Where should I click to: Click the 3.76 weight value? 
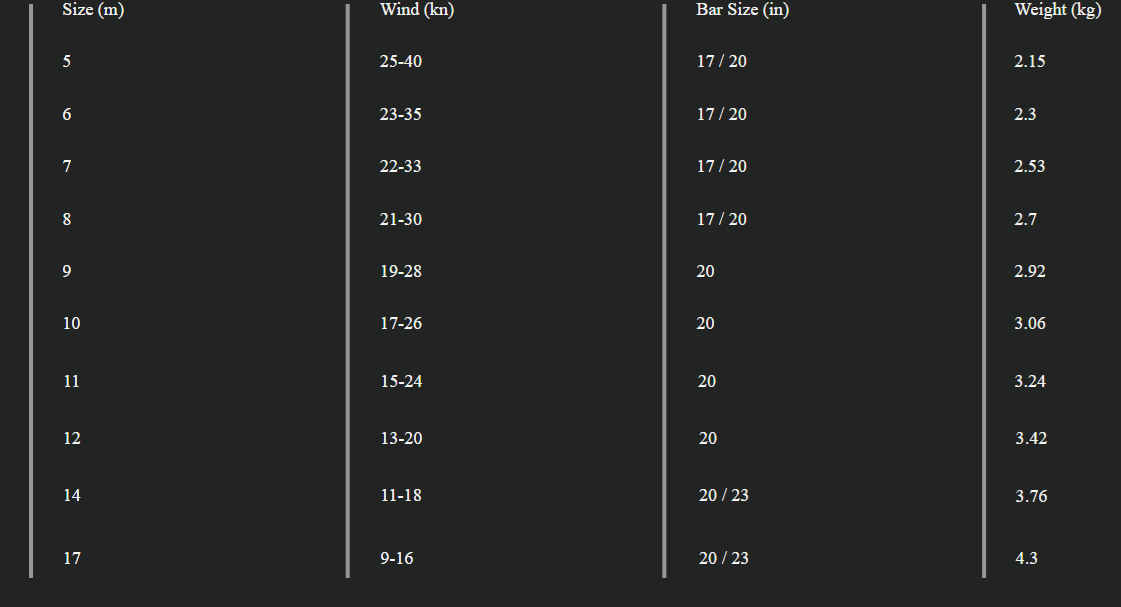pos(1031,496)
